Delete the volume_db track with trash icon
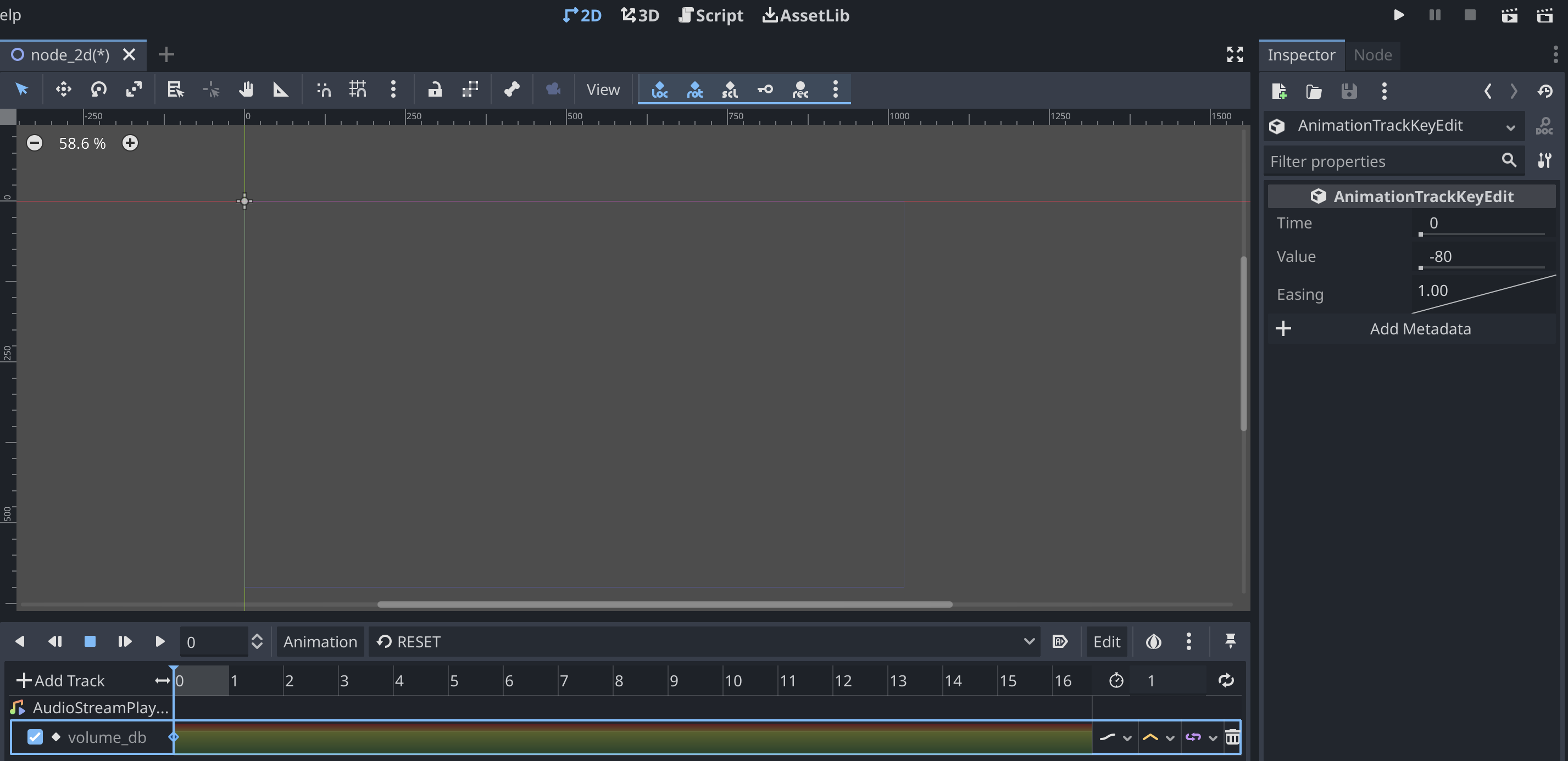The width and height of the screenshot is (1568, 761). click(1232, 737)
